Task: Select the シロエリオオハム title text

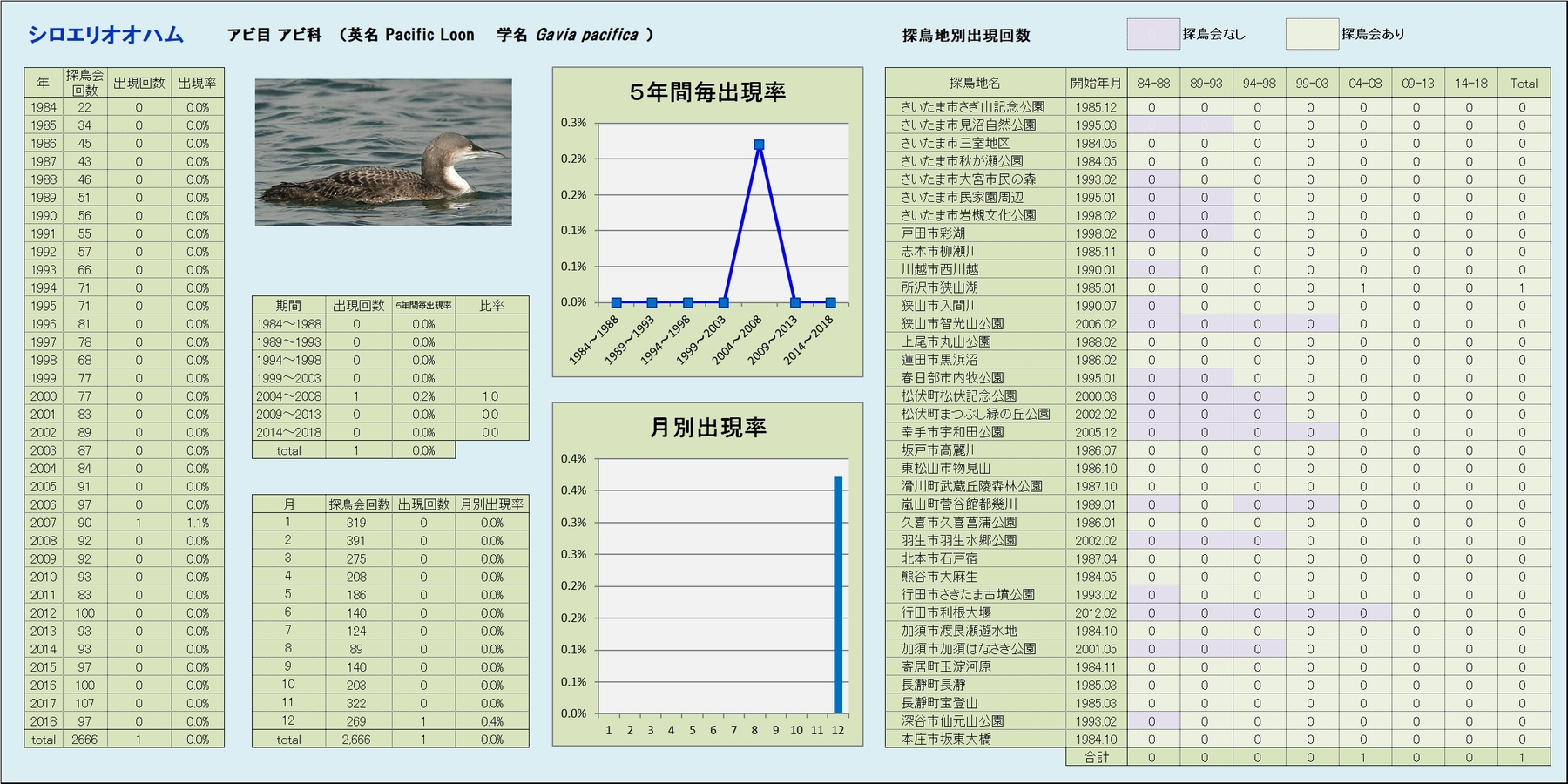Action: (x=105, y=35)
